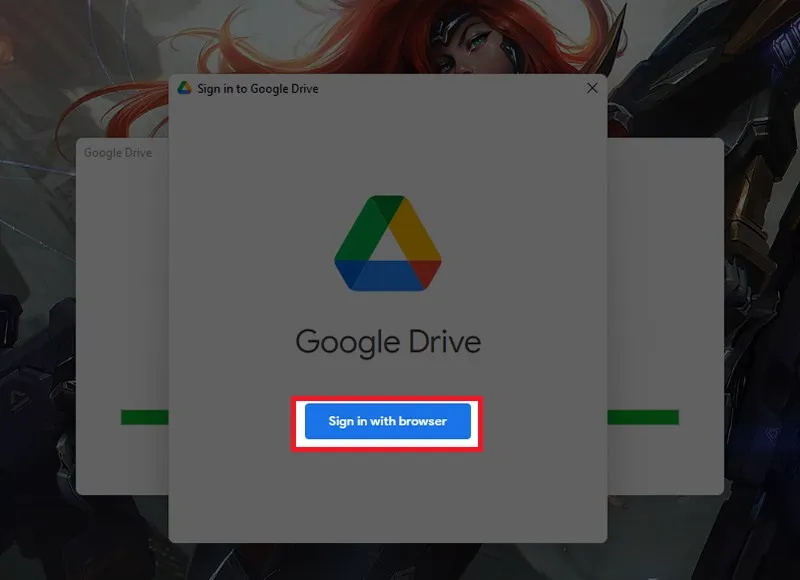Click the empty gray area inside the dialog
800x580 pixels.
(x=387, y=490)
